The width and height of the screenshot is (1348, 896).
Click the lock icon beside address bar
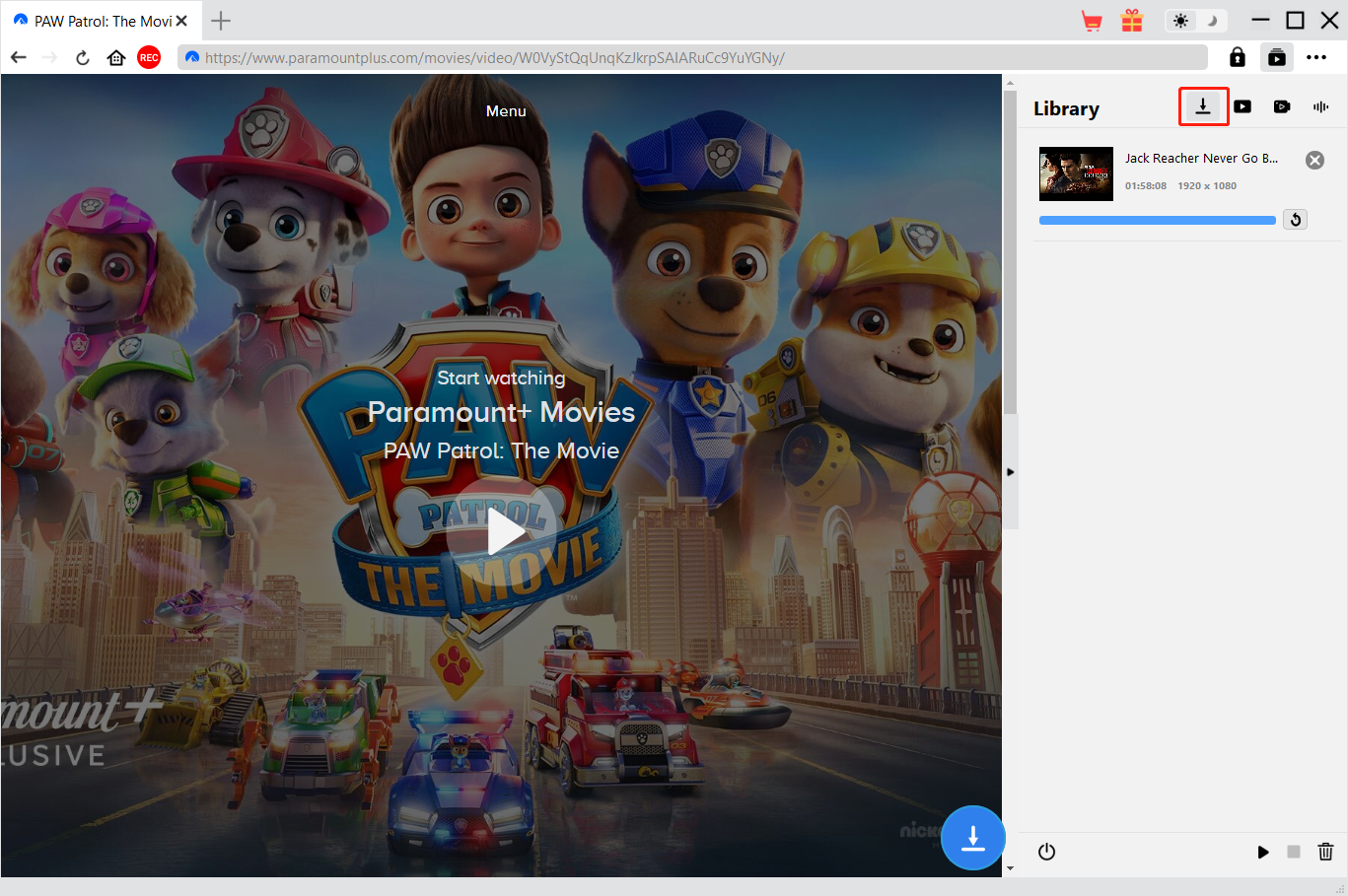1238,58
